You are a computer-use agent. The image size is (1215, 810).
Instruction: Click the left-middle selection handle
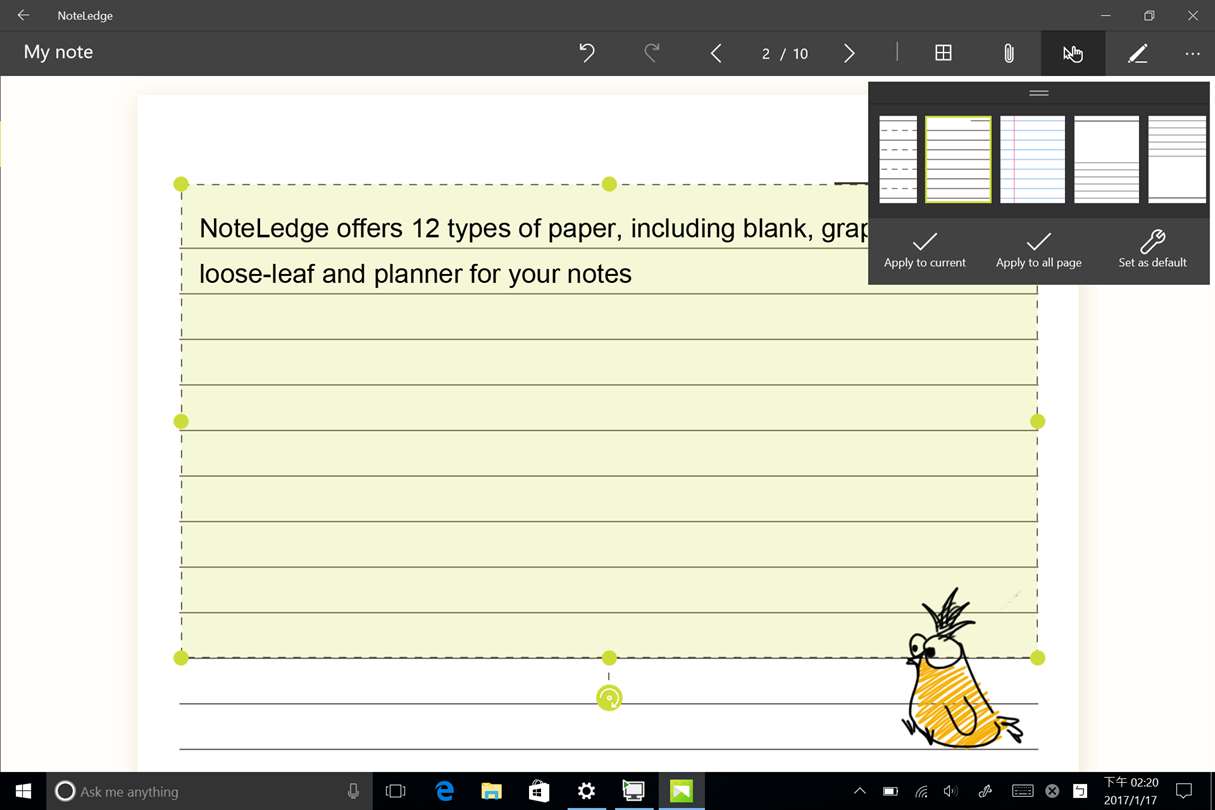click(x=181, y=421)
